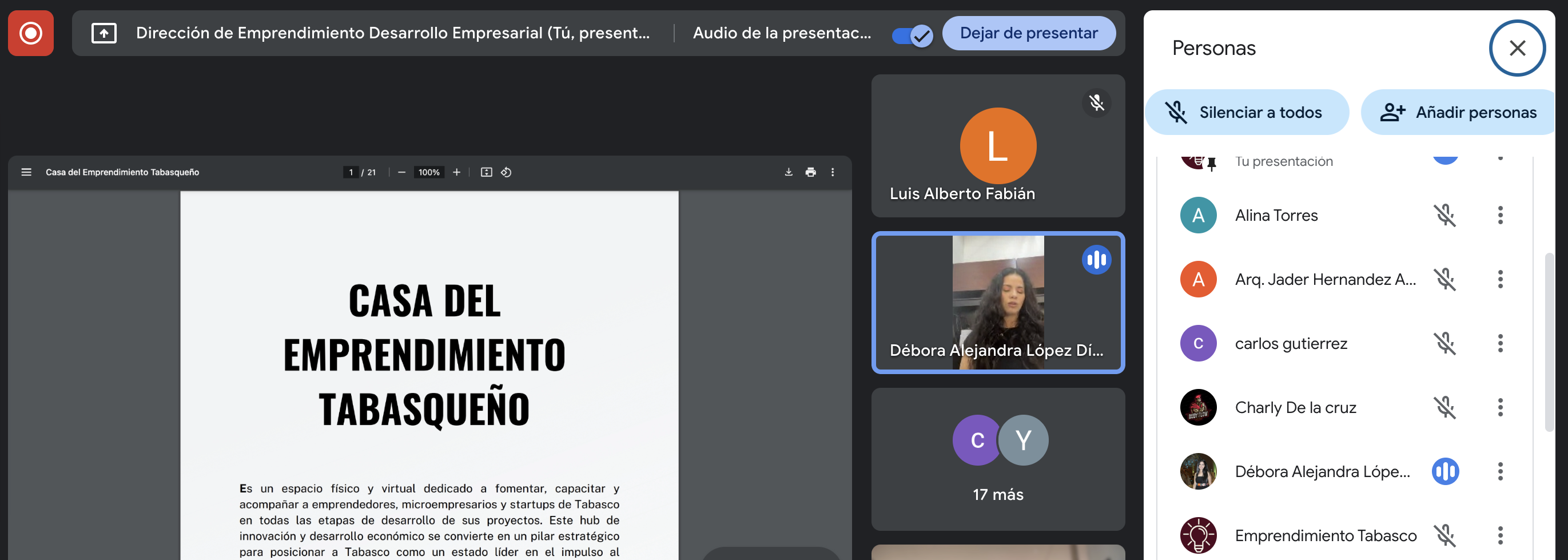Select Emprendimiento Tabasco in people list
Image resolution: width=1568 pixels, height=560 pixels.
1325,535
